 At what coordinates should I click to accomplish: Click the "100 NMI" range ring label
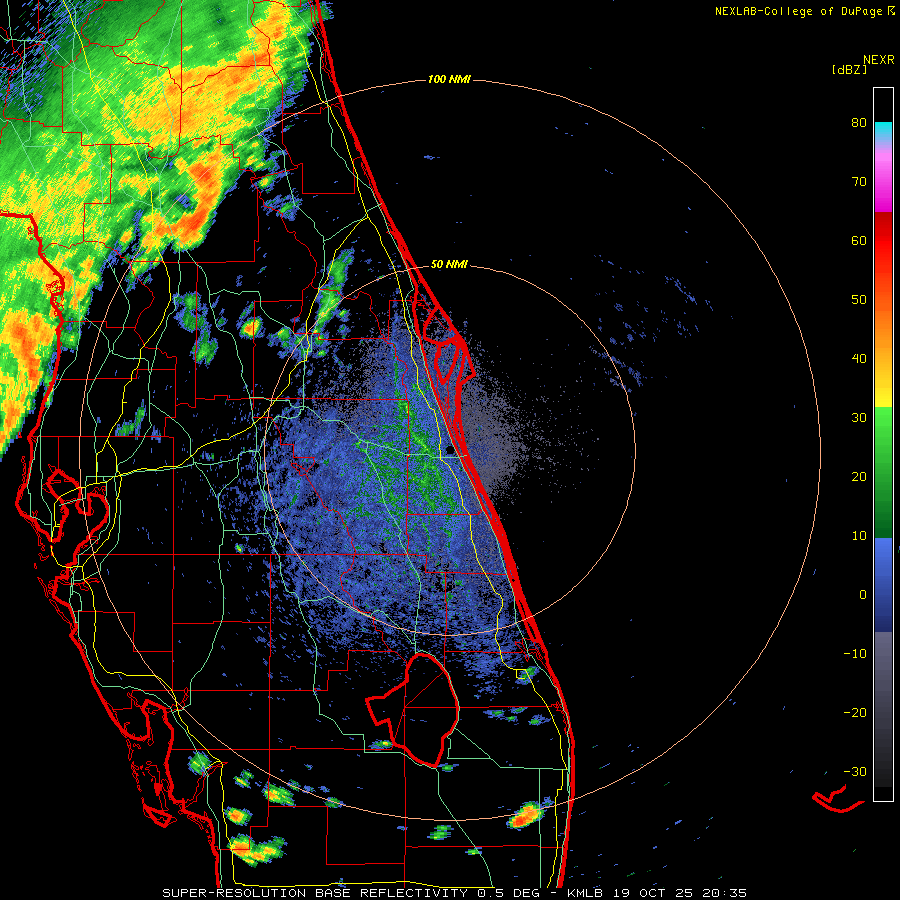[449, 79]
